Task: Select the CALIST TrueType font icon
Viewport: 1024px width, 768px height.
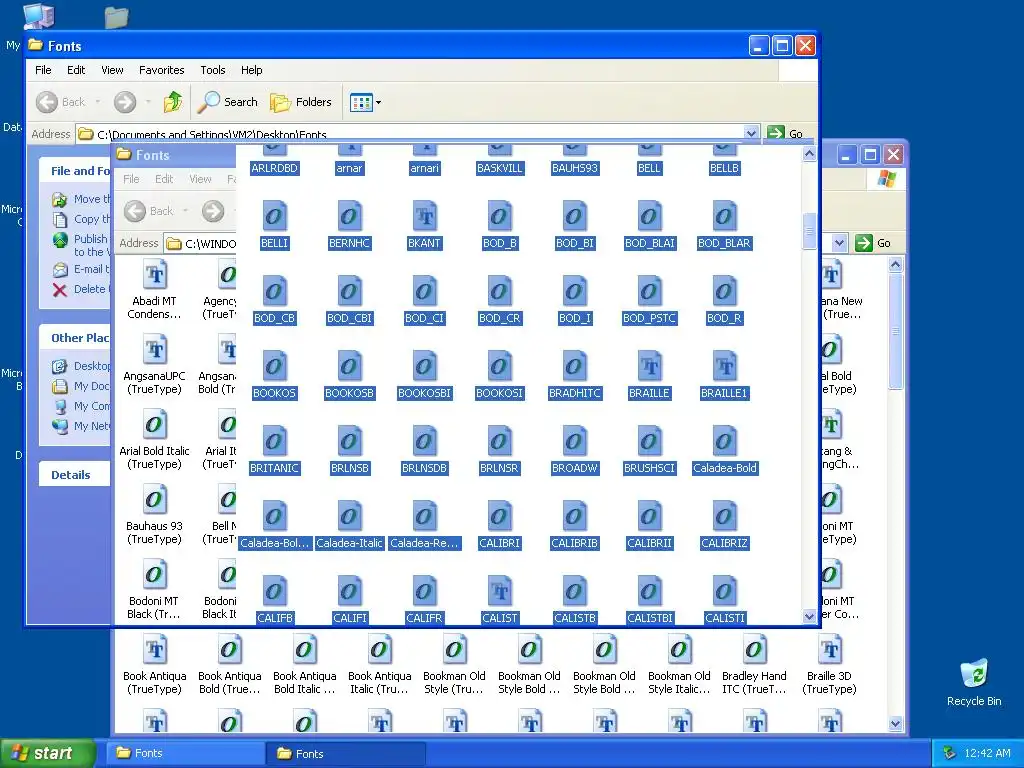Action: tap(500, 592)
